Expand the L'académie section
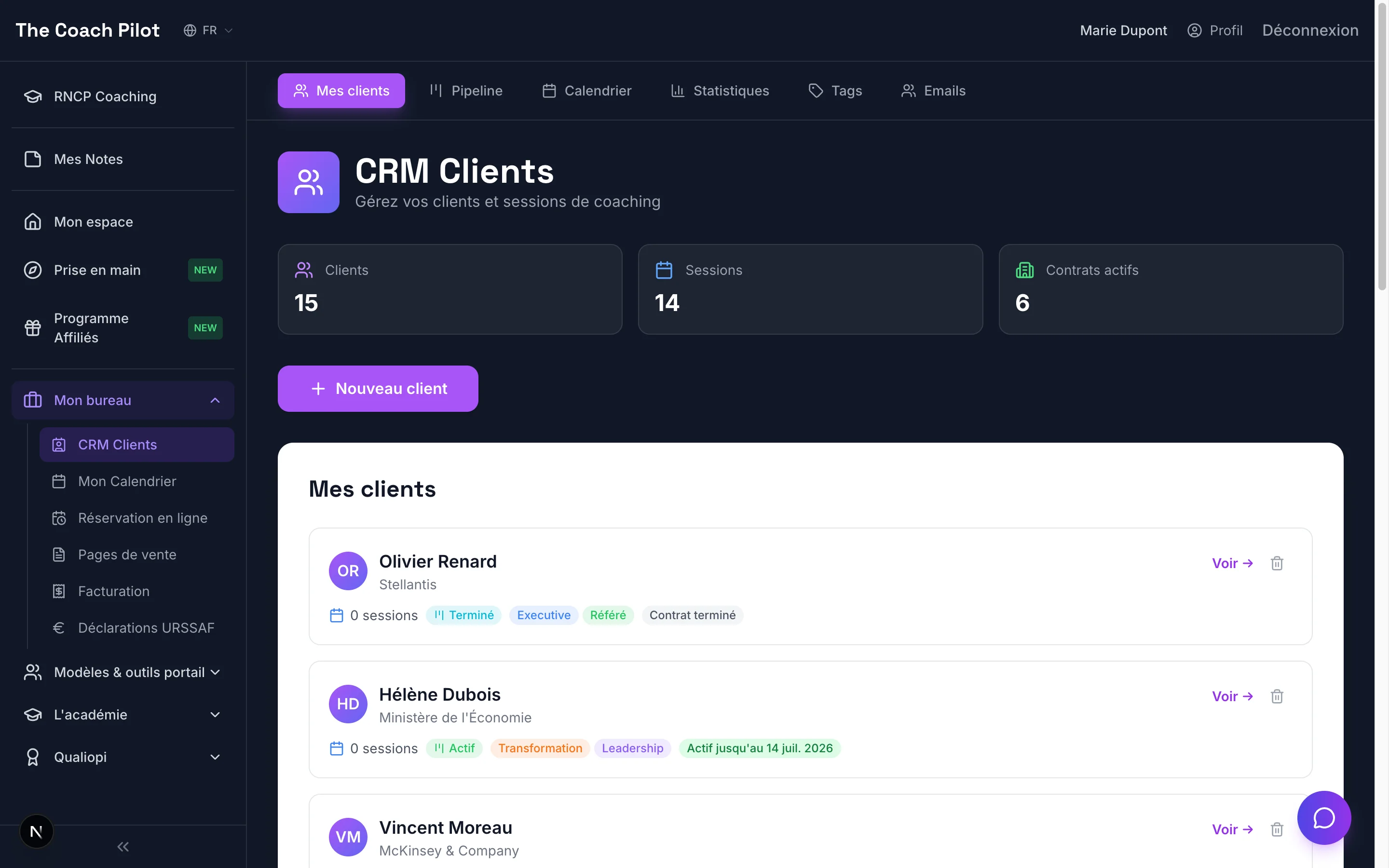This screenshot has height=868, width=1389. [123, 715]
